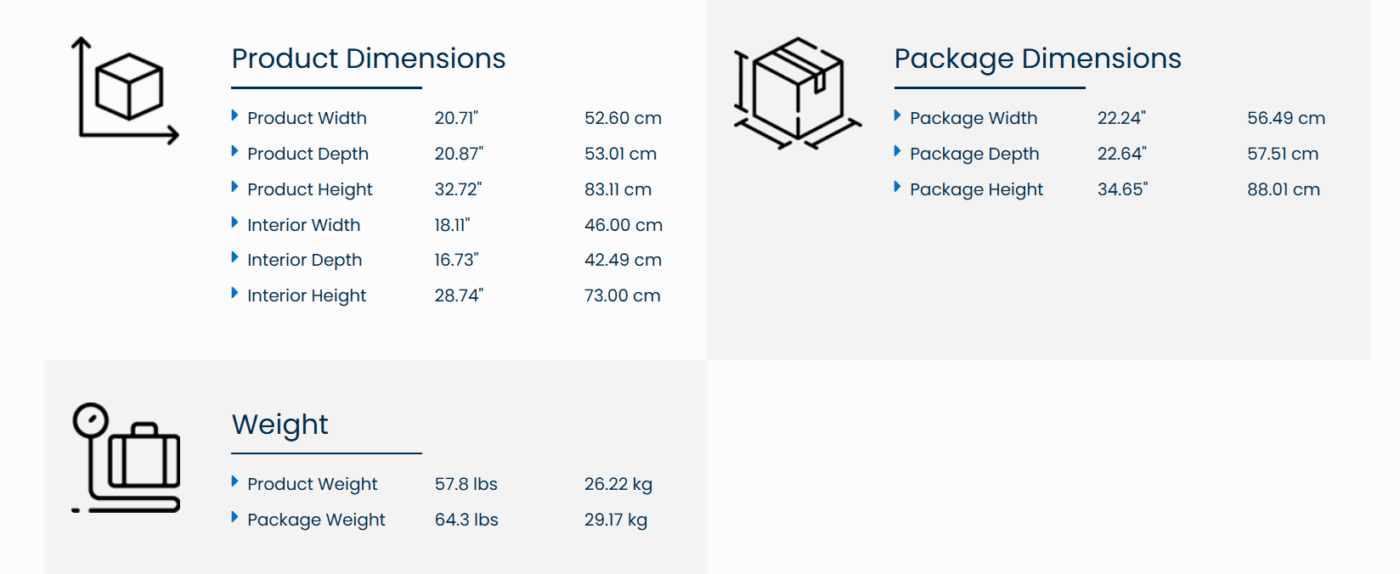Image resolution: width=1400 pixels, height=574 pixels.
Task: Click the Package Width label
Action: [973, 118]
